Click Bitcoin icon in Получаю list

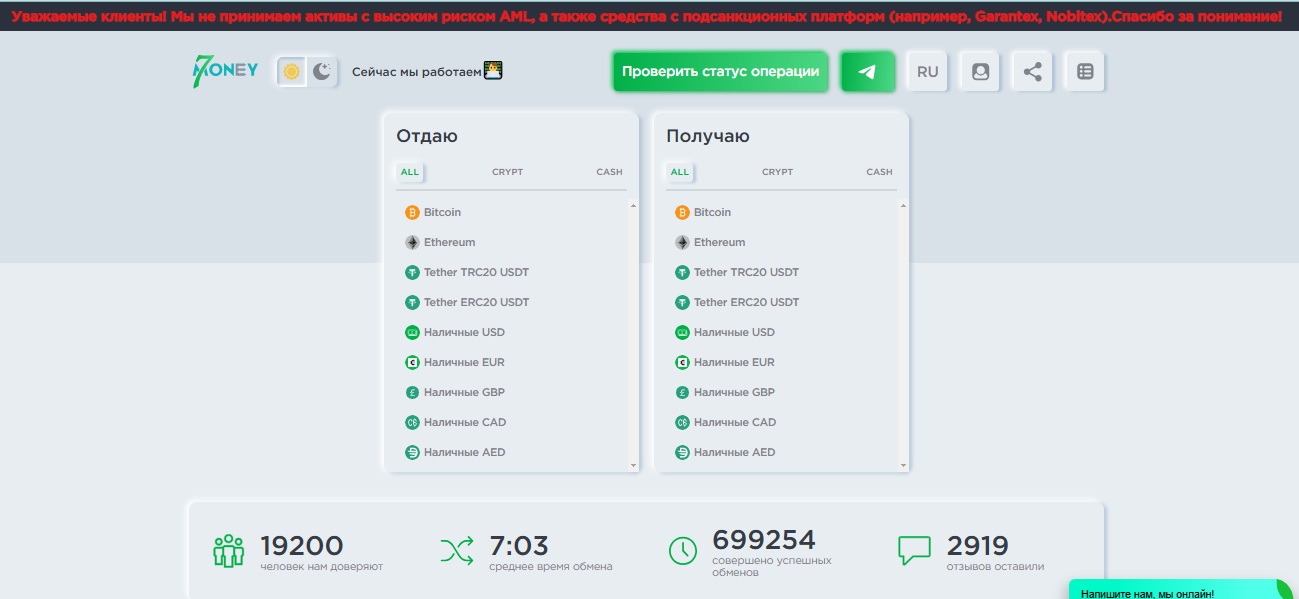click(682, 212)
